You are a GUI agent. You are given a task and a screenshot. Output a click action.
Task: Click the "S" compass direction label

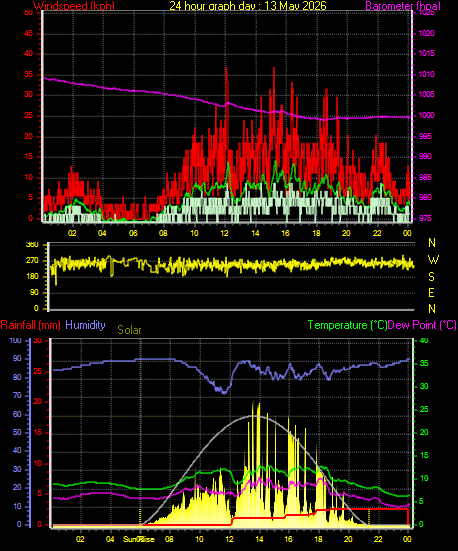pos(432,277)
